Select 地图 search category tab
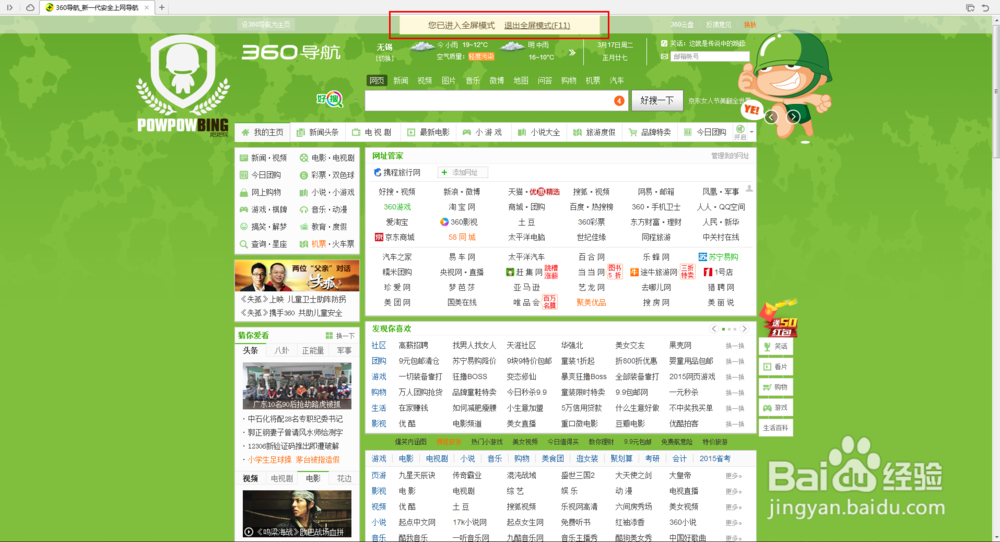1000x542 pixels. 521,80
